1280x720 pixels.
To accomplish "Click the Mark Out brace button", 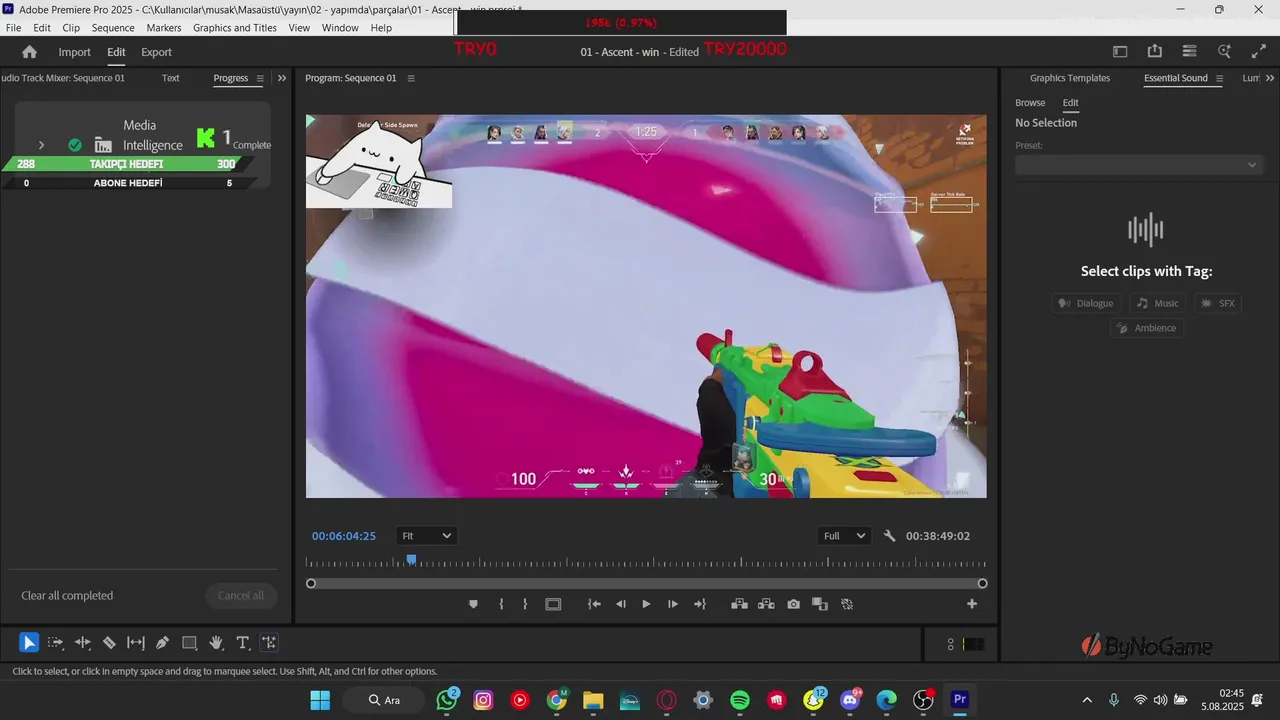I will click(525, 604).
